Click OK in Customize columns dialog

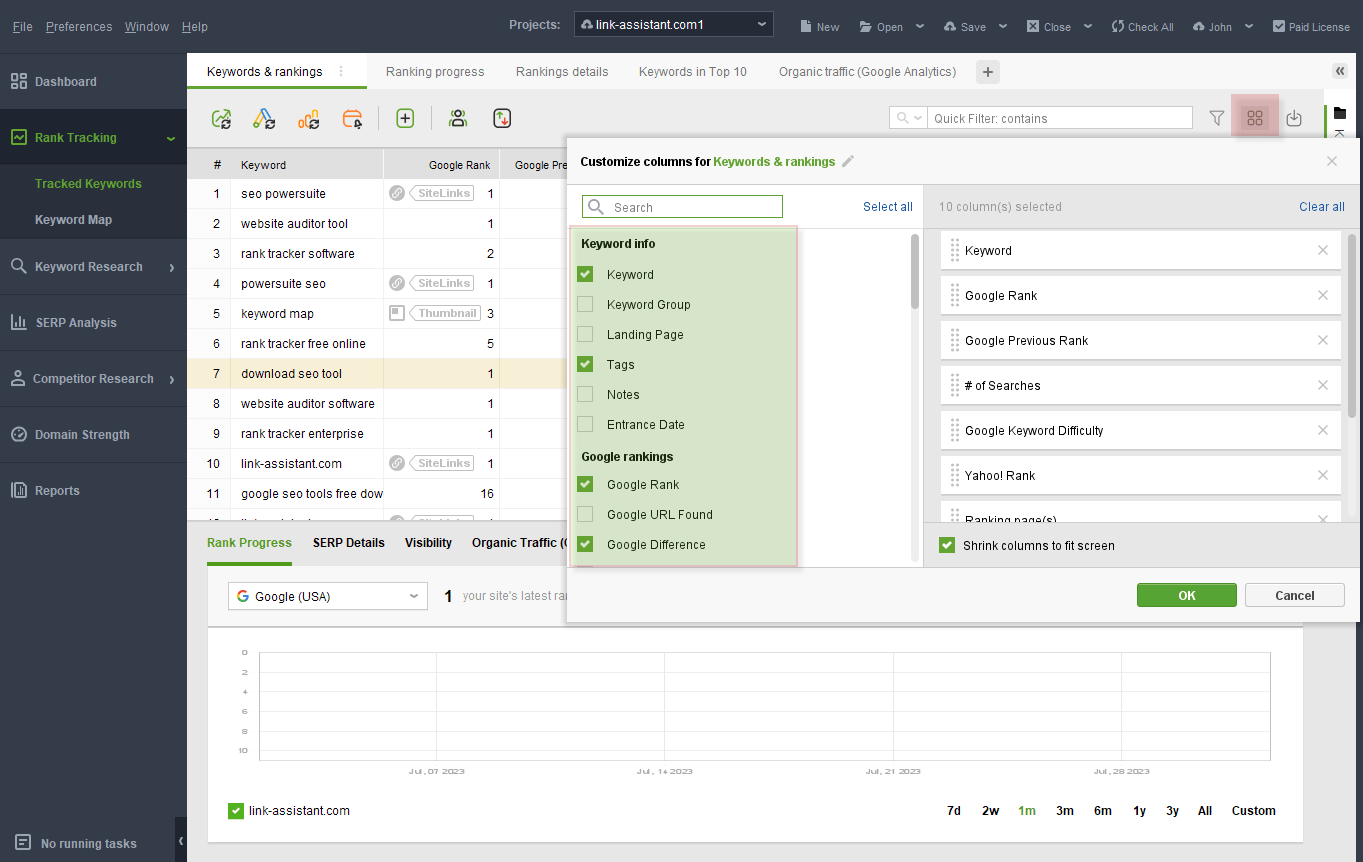pyautogui.click(x=1187, y=595)
